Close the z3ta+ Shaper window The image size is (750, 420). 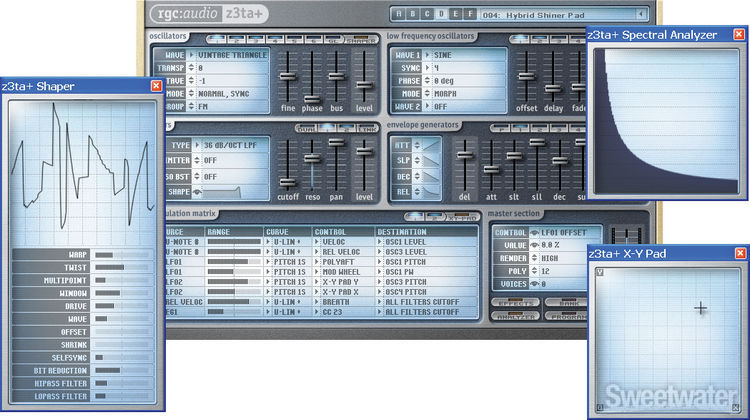pyautogui.click(x=156, y=86)
